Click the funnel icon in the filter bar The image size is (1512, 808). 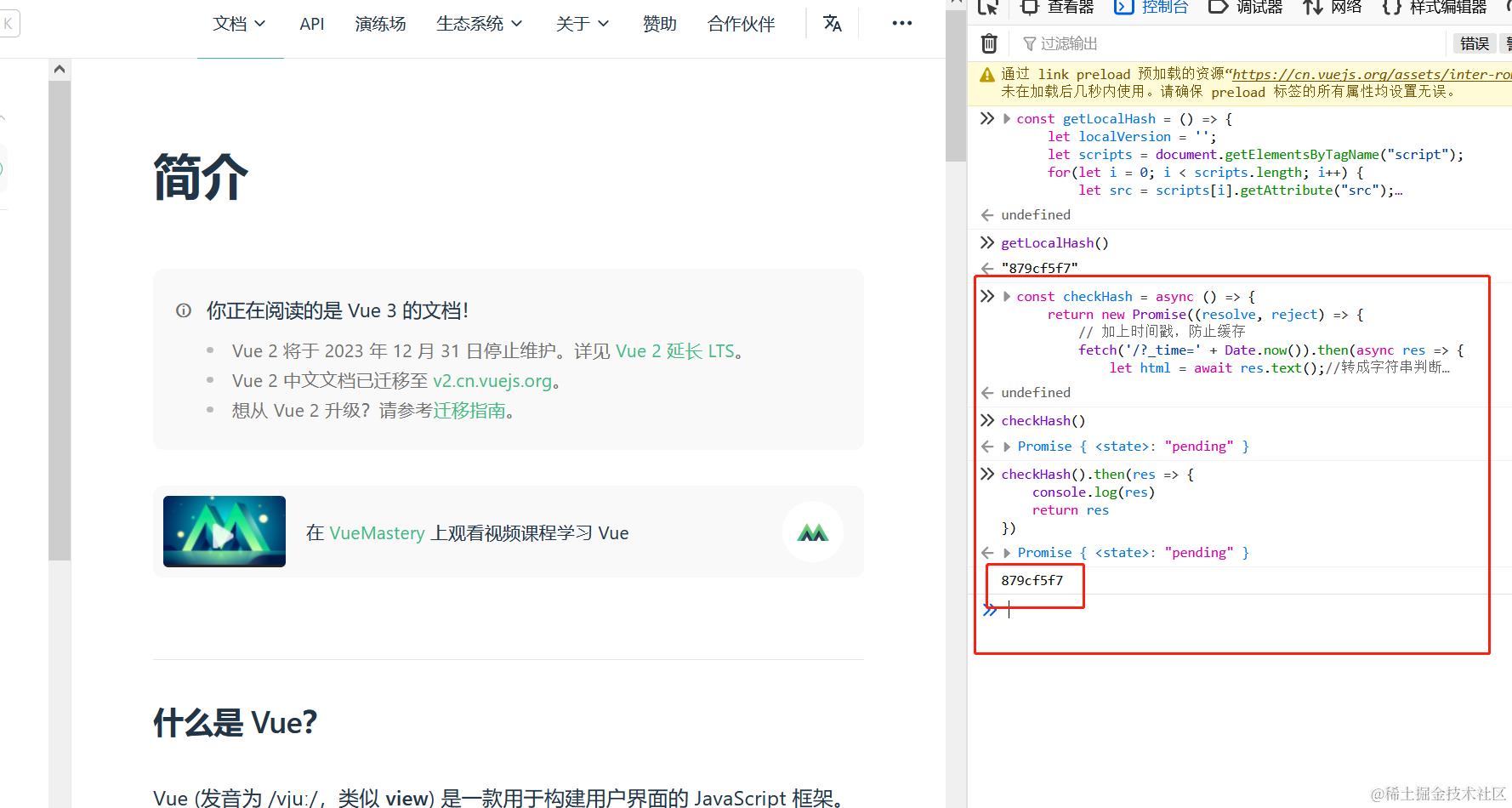(1031, 43)
